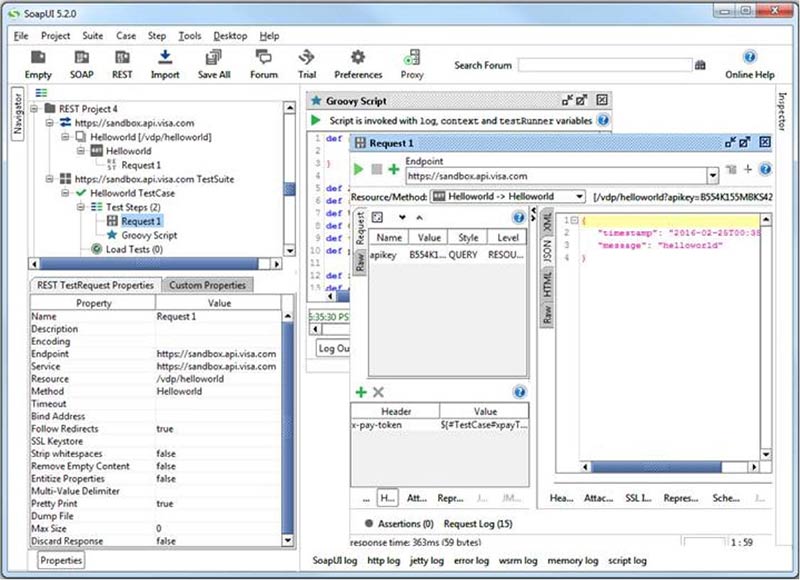The image size is (800, 580).
Task: Open the script log tab
Action: 627,560
